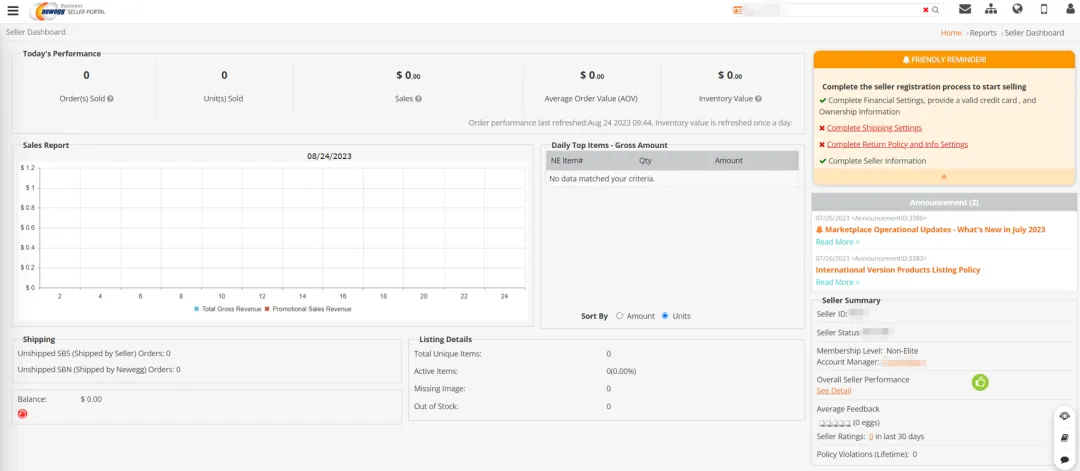Click the seller ID card icon in search box
1080x471 pixels.
(x=738, y=10)
